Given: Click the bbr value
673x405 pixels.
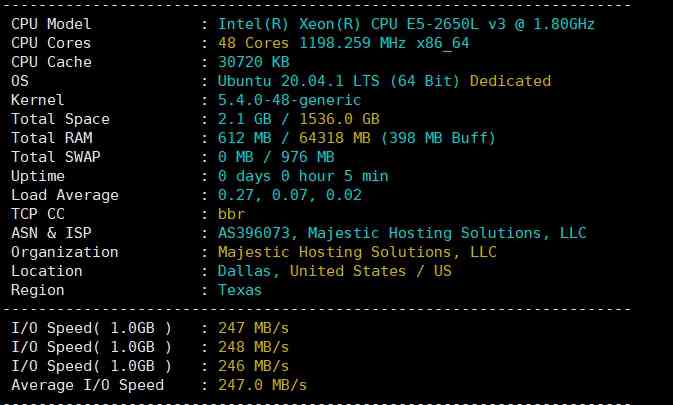Looking at the screenshot, I should point(231,214).
